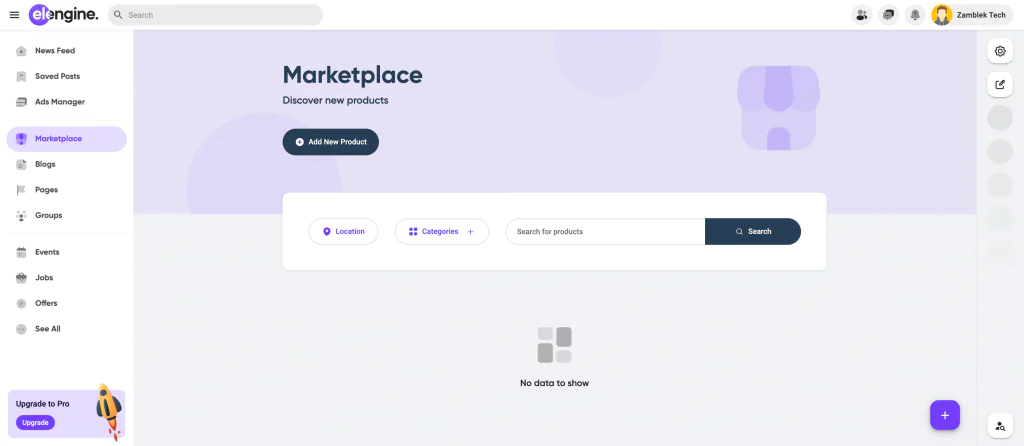Go to Ads Manager
This screenshot has width=1024, height=446.
tap(59, 102)
